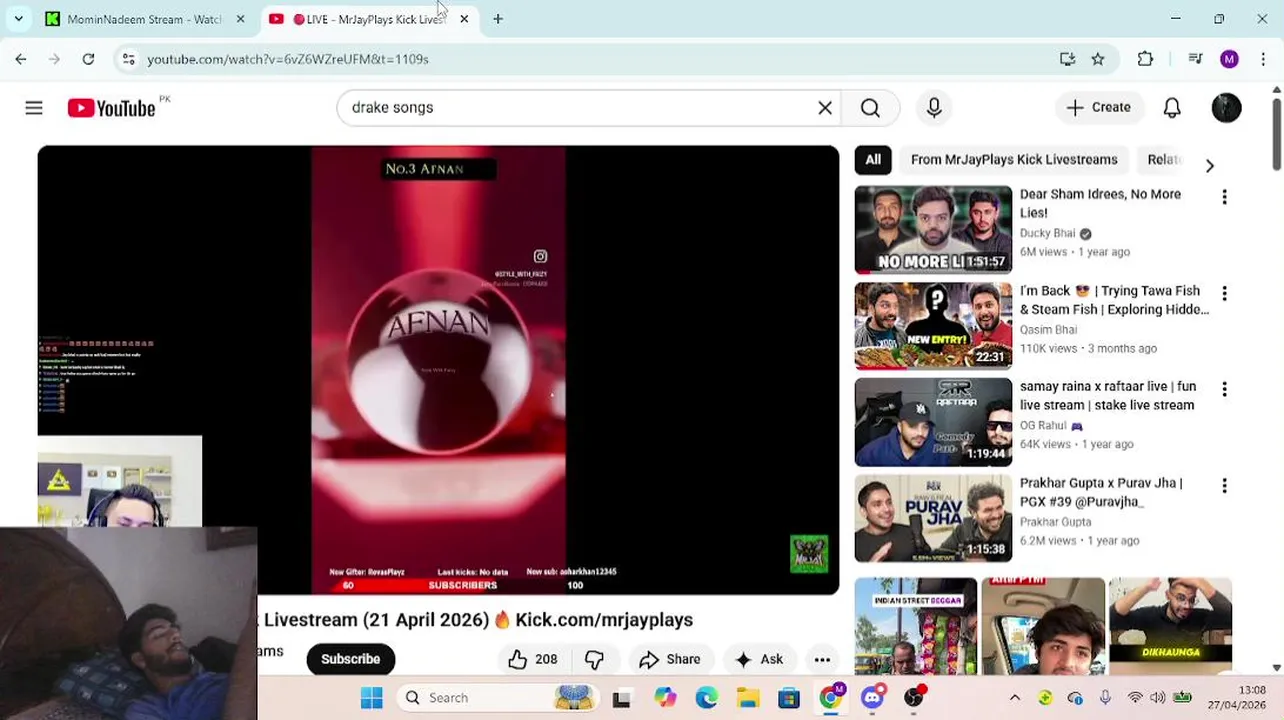Open Windows Start menu

371,698
